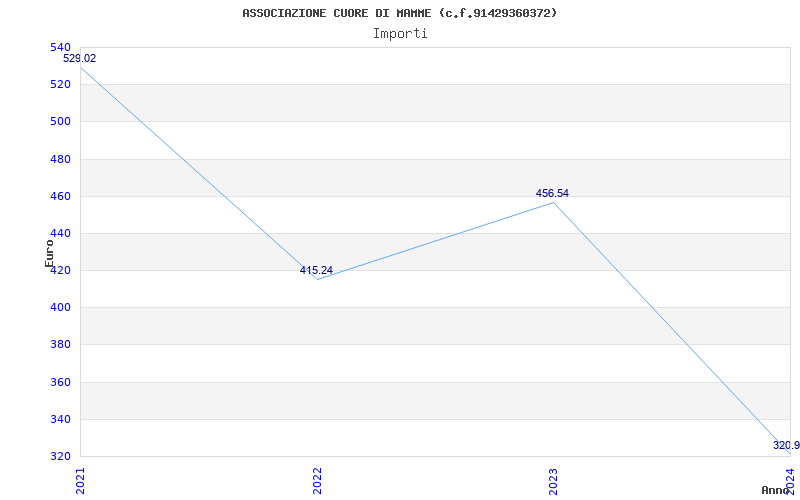800x500 pixels.
Task: Click the 360 y-axis tick label
Action: [x=60, y=382]
